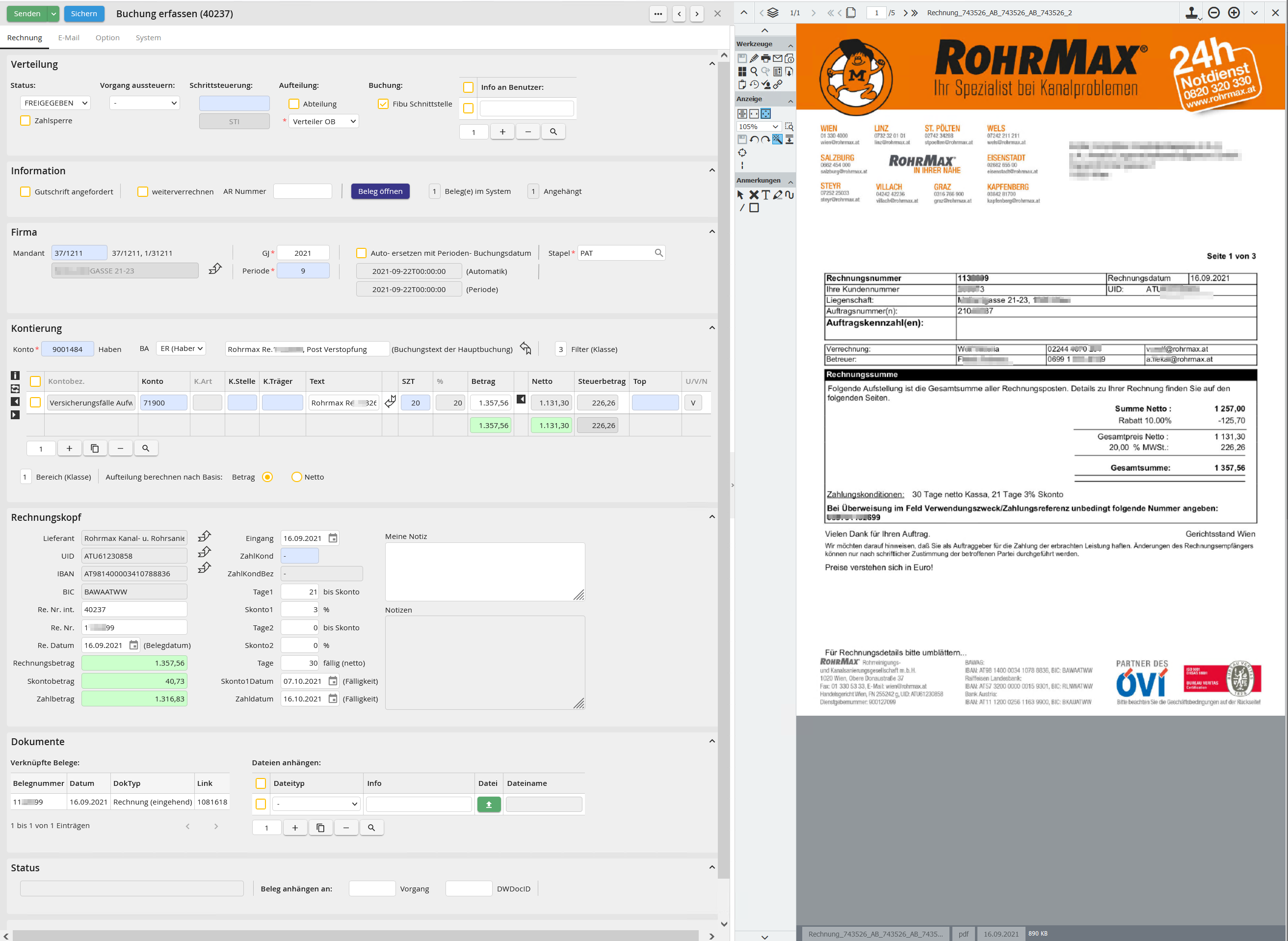1288x941 pixels.
Task: Click the magnifier search icon in Werkzeuge
Action: (754, 71)
